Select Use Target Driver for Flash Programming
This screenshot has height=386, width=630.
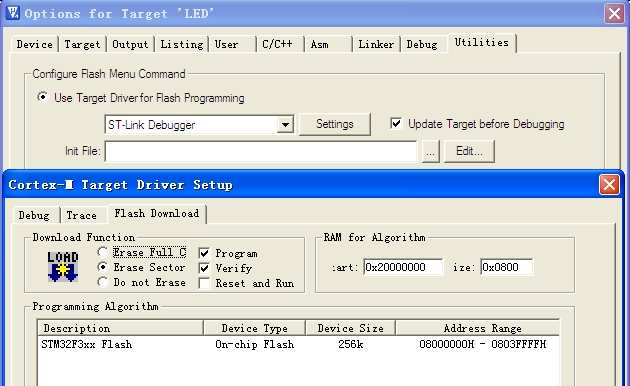(43, 98)
